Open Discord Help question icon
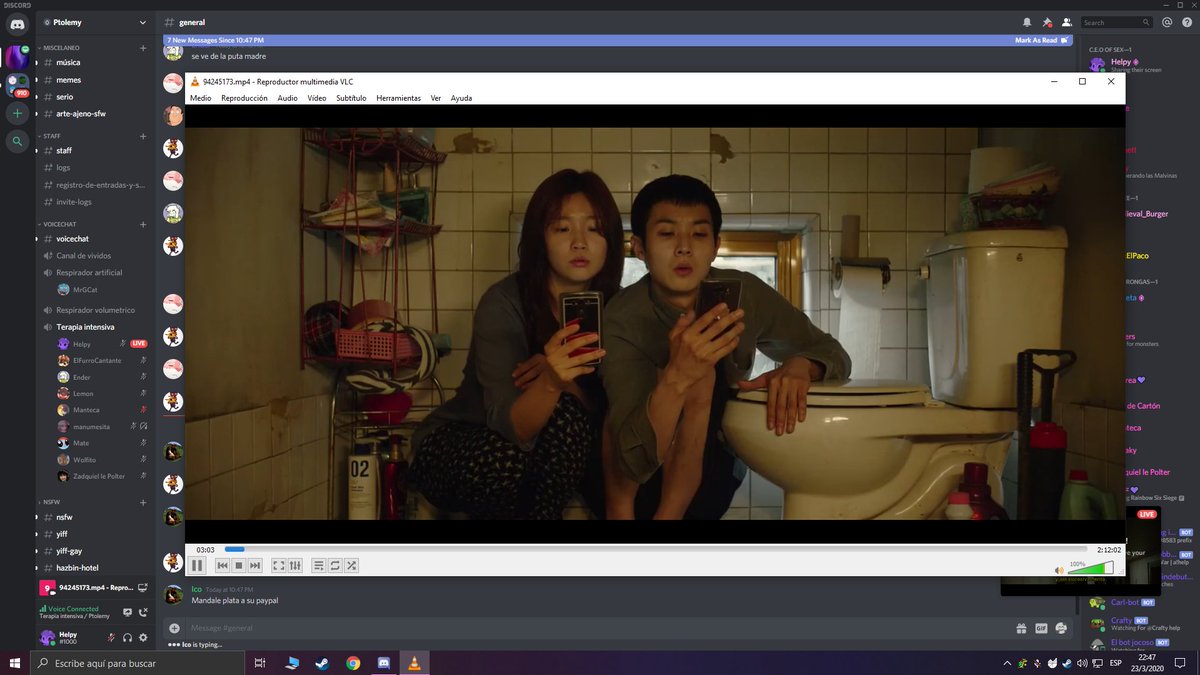 (x=1185, y=22)
